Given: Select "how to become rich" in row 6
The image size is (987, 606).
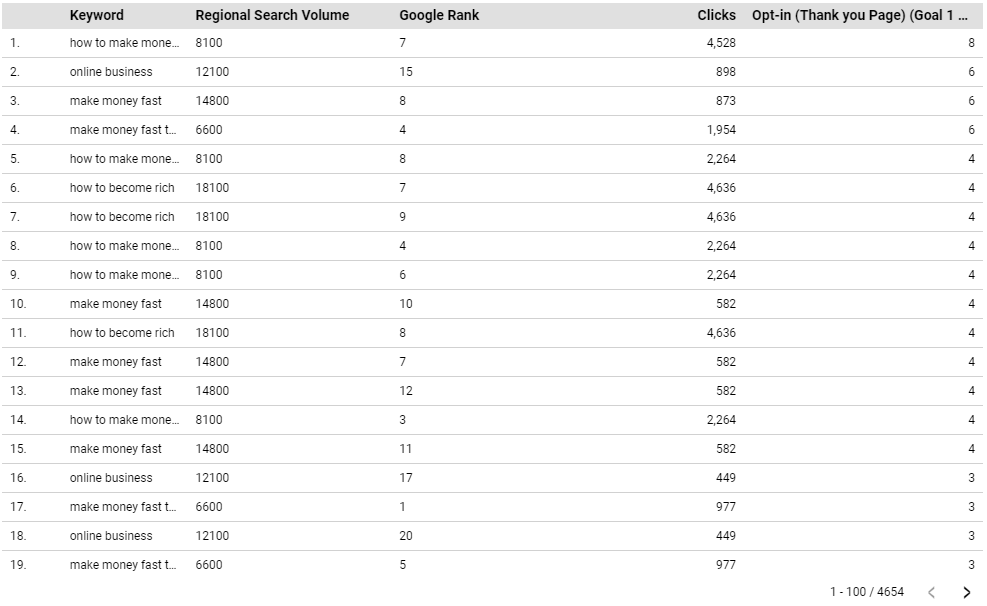Looking at the screenshot, I should [x=122, y=188].
